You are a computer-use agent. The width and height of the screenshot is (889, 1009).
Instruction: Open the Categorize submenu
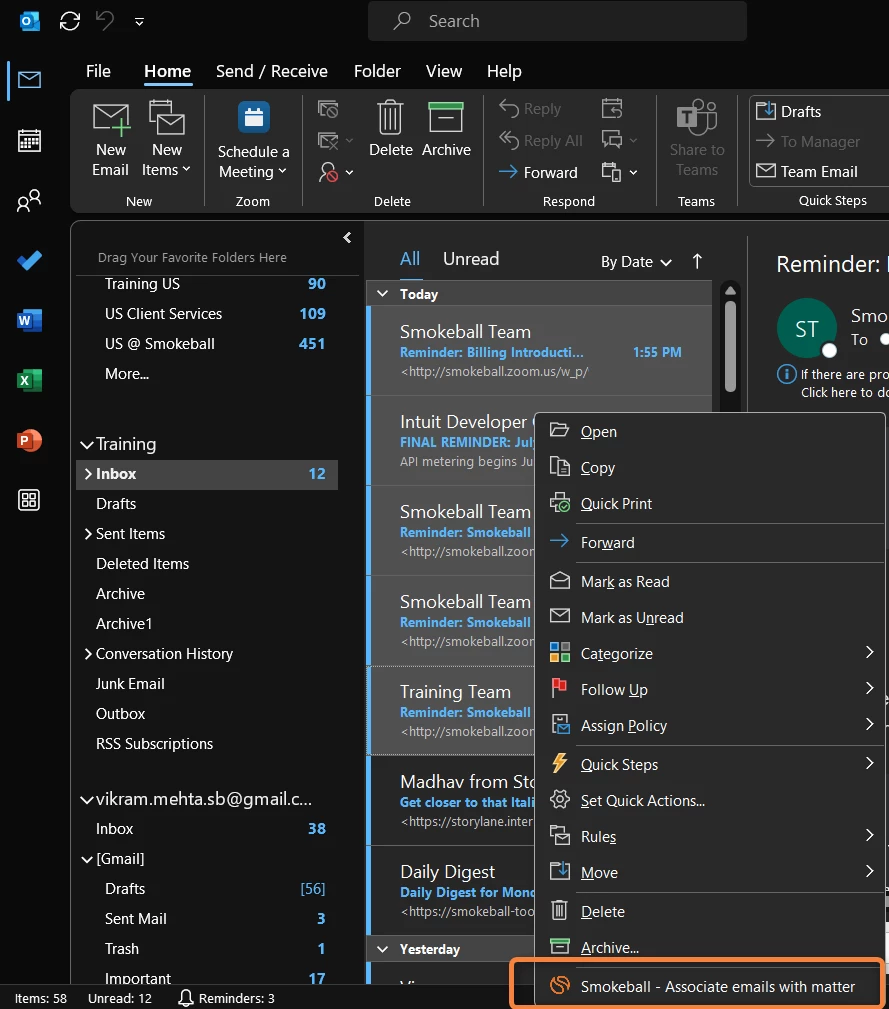pos(710,653)
